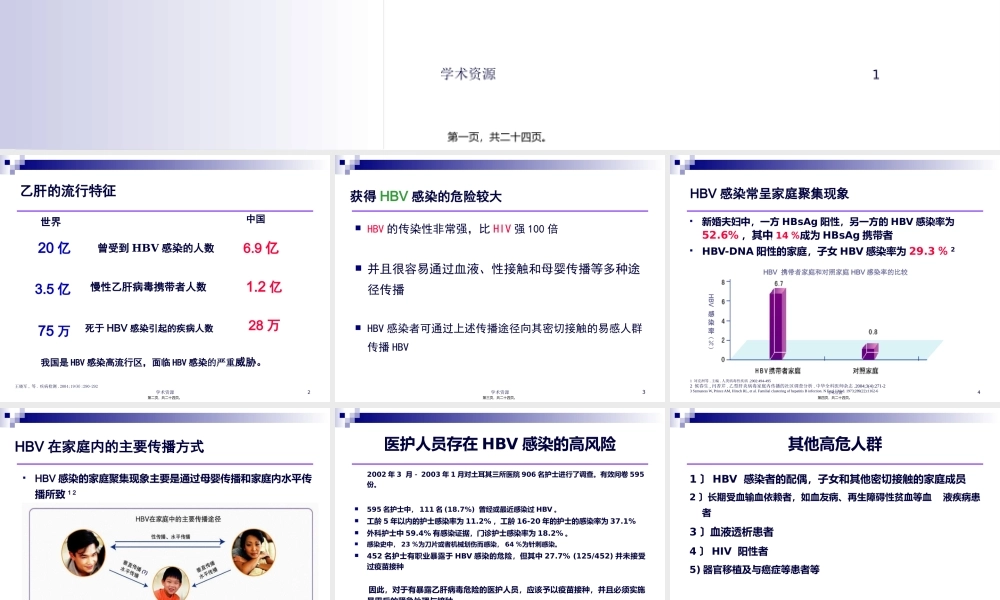
Task: Click the 0.8 bar for 对照家庭
Action: pyautogui.click(x=870, y=350)
